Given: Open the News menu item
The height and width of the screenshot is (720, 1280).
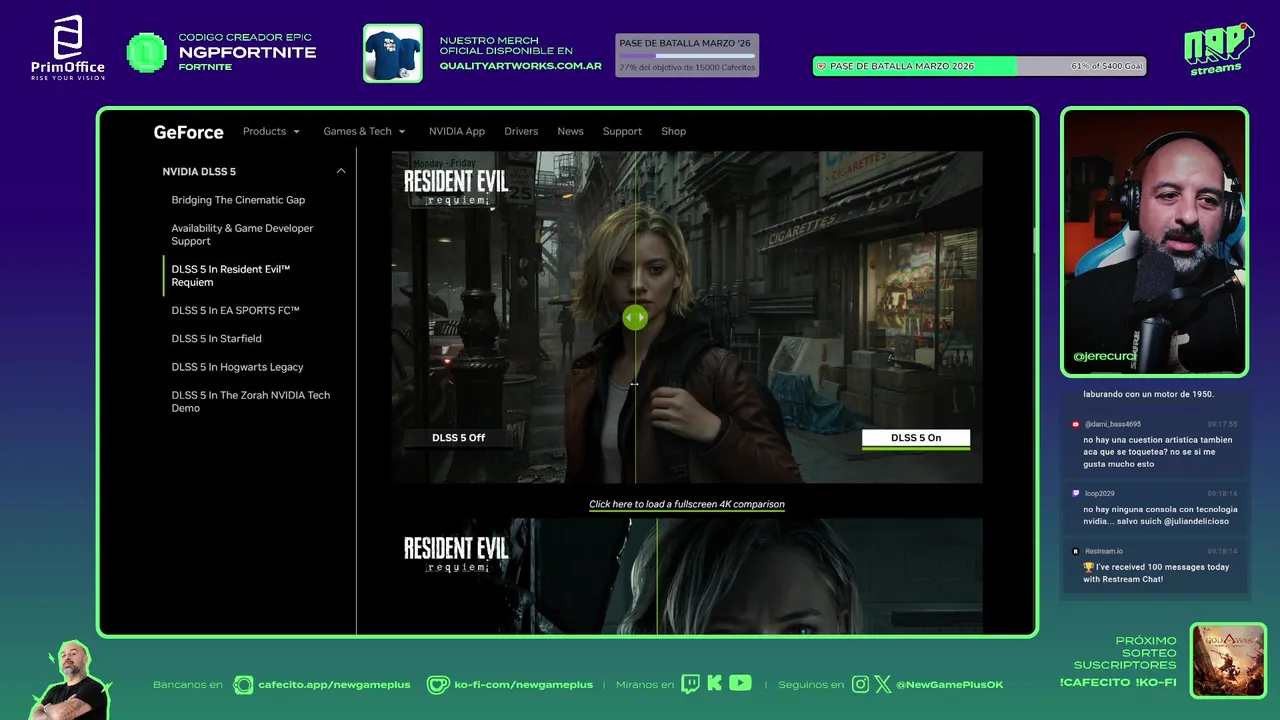Looking at the screenshot, I should [570, 132].
